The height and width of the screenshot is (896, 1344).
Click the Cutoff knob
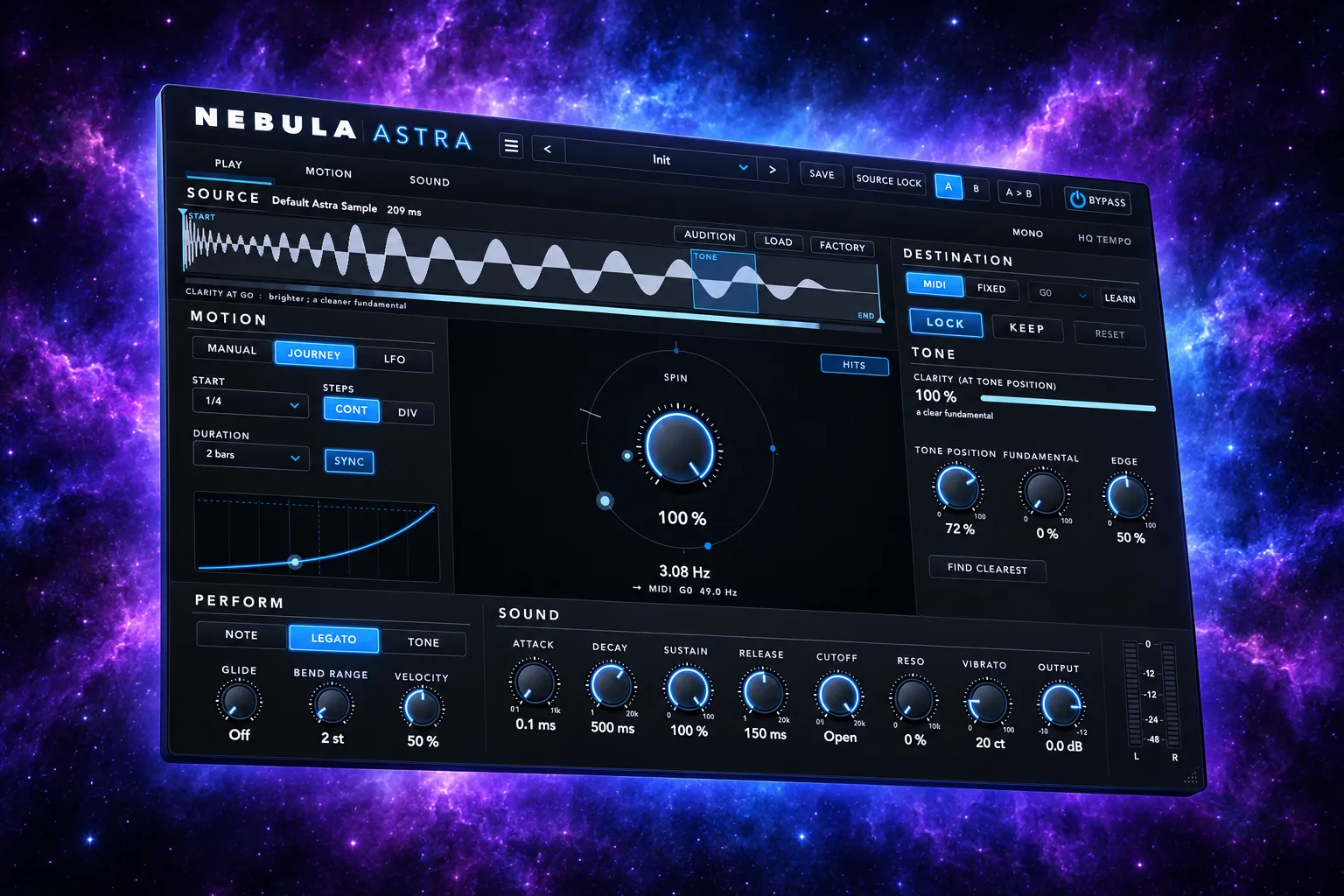838,696
